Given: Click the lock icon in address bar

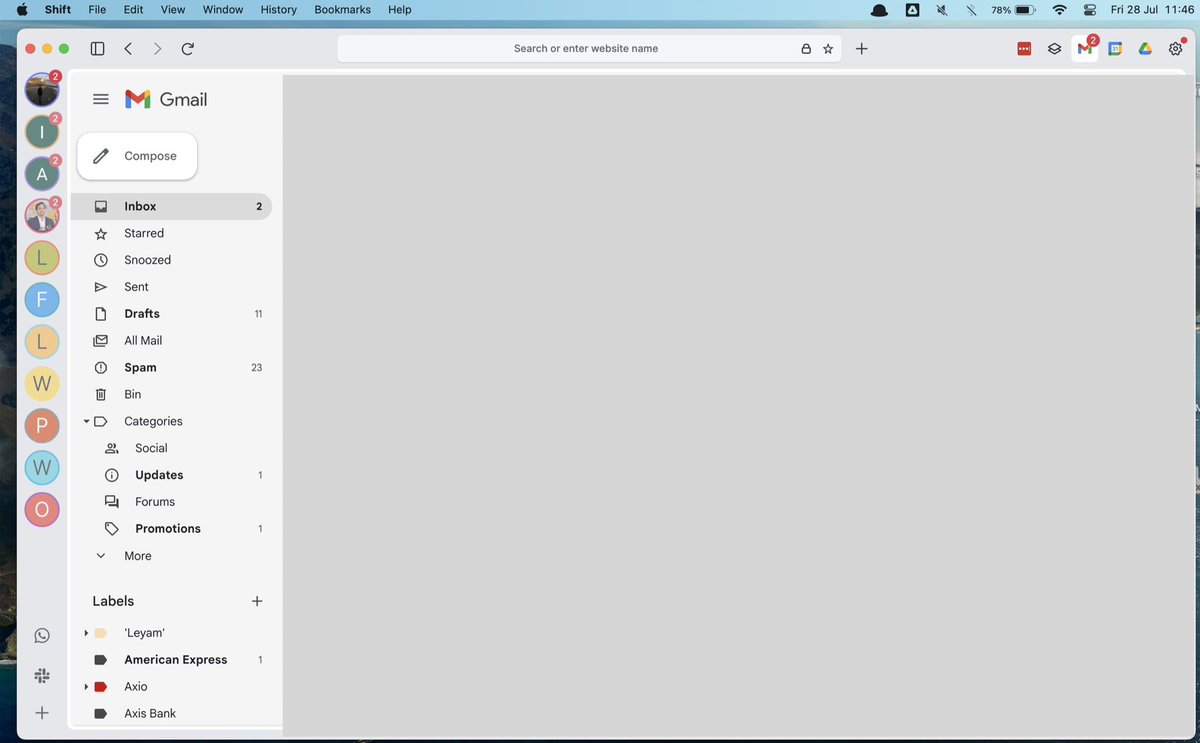Looking at the screenshot, I should pos(806,48).
